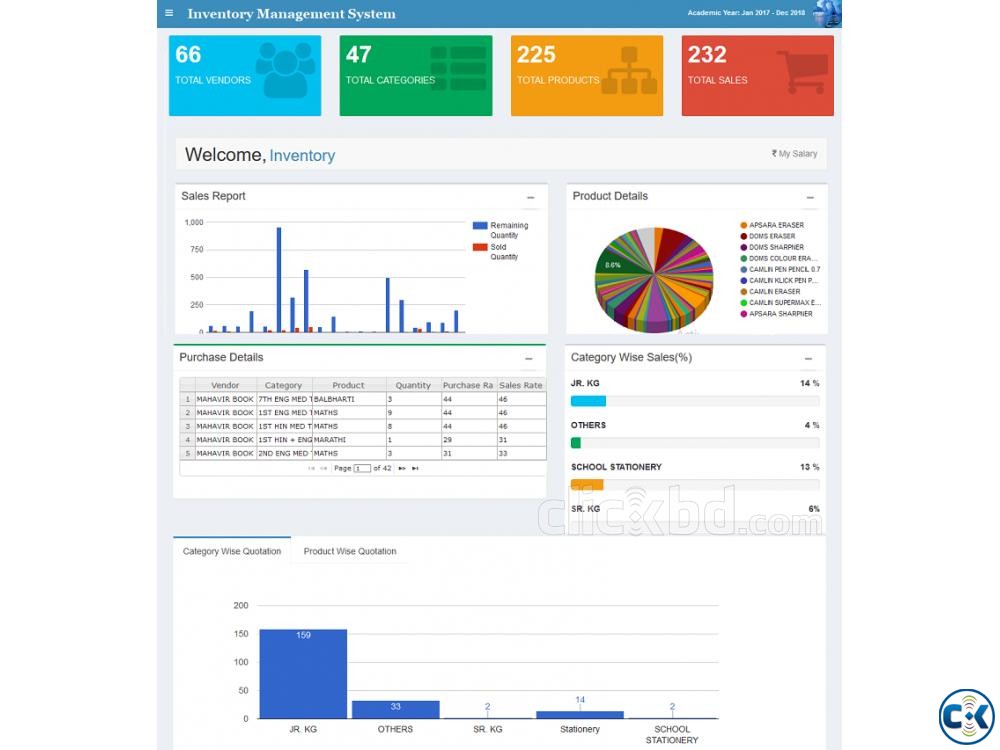Viewport: 1000px width, 750px height.
Task: Click CAMLIN KLICK PEN legend entry
Action: (779, 281)
